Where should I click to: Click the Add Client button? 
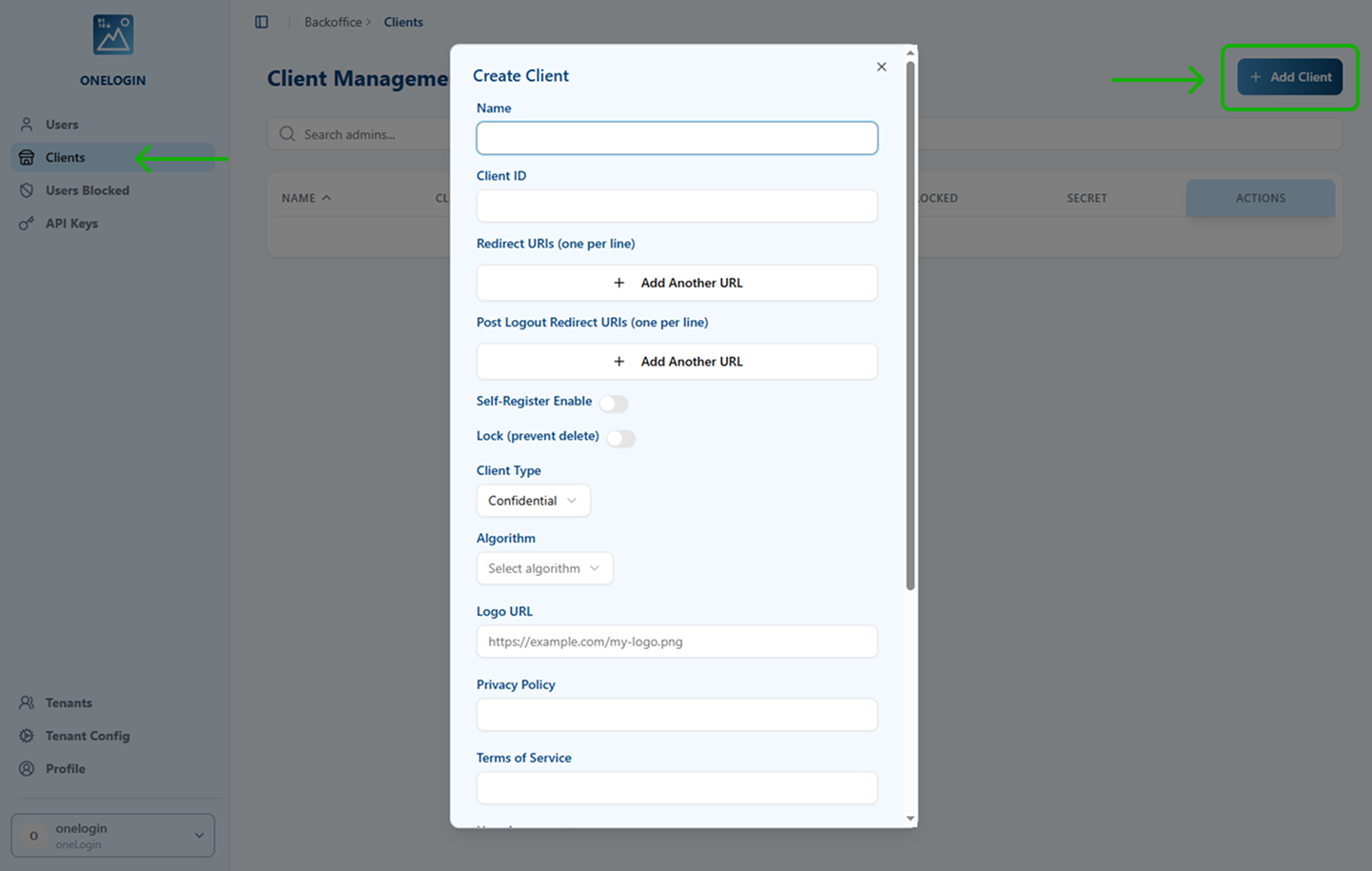[x=1289, y=78]
